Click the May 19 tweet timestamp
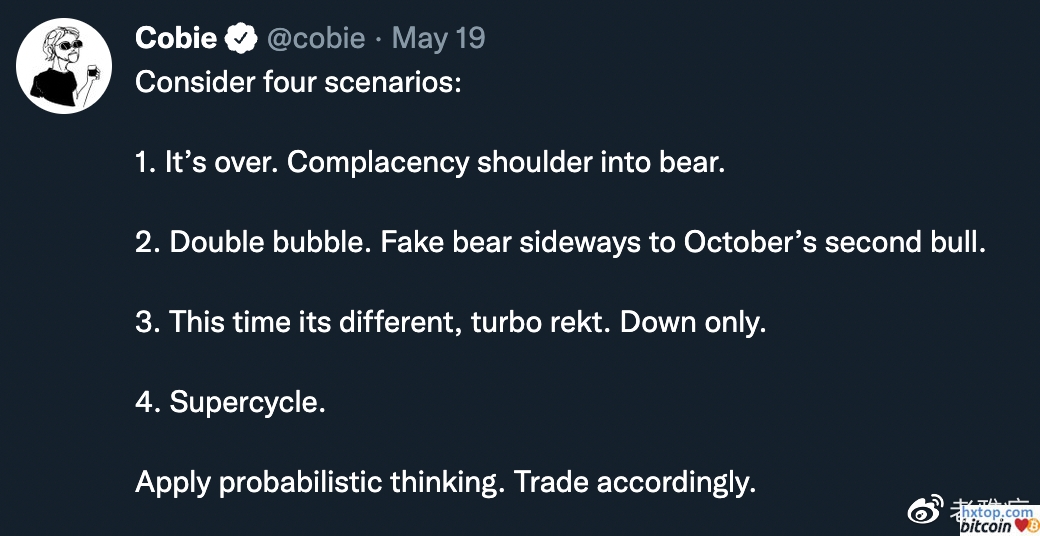This screenshot has width=1040, height=536. [x=438, y=38]
